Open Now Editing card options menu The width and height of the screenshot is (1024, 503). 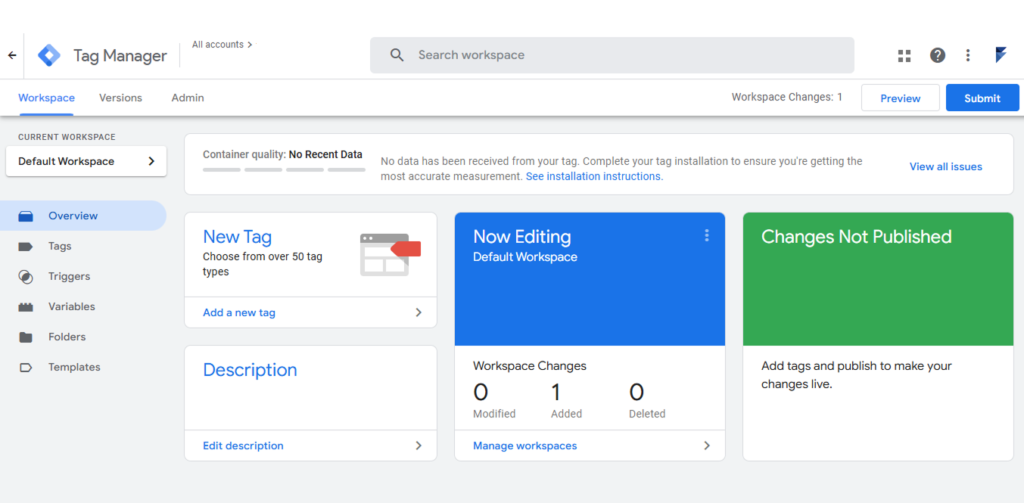[x=706, y=236]
